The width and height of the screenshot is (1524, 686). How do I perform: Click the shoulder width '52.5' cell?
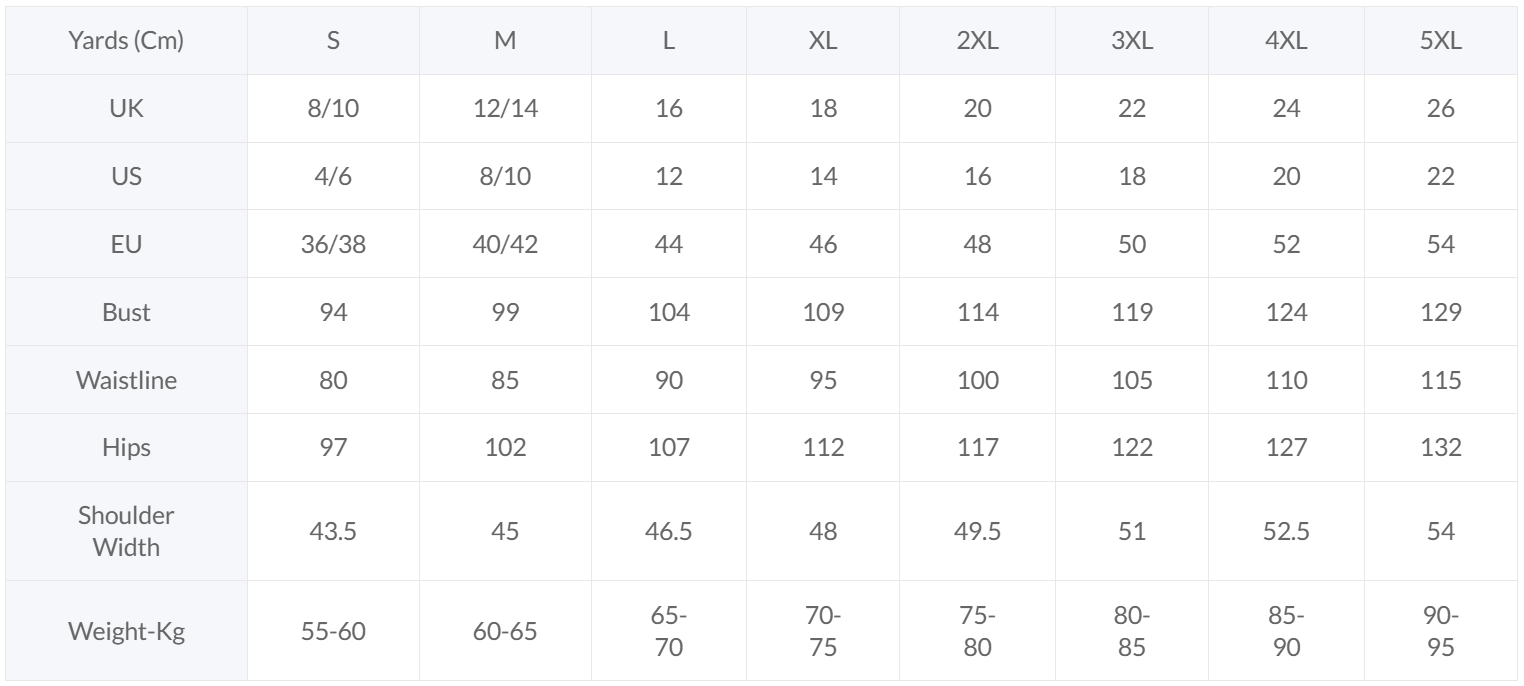1286,531
